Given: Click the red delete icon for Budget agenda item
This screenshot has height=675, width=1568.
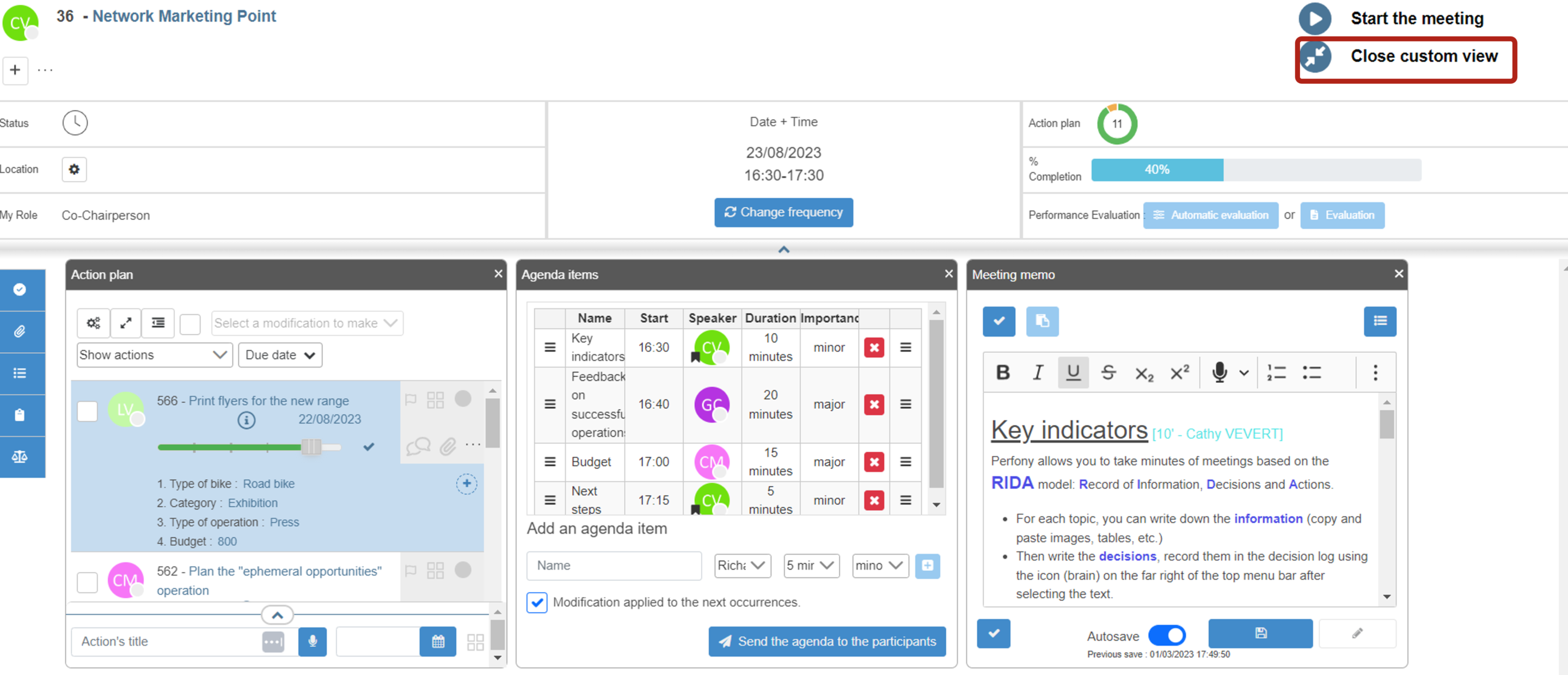Looking at the screenshot, I should coord(874,462).
